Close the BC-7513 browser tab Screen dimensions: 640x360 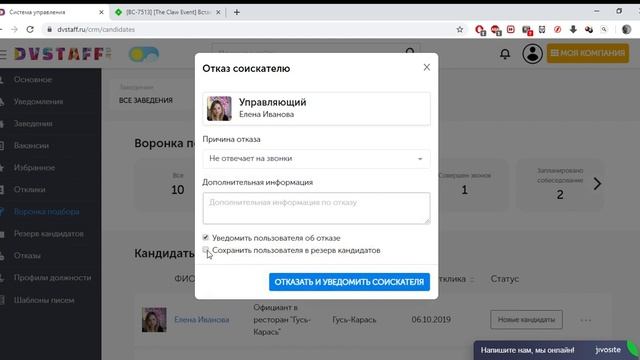218,12
